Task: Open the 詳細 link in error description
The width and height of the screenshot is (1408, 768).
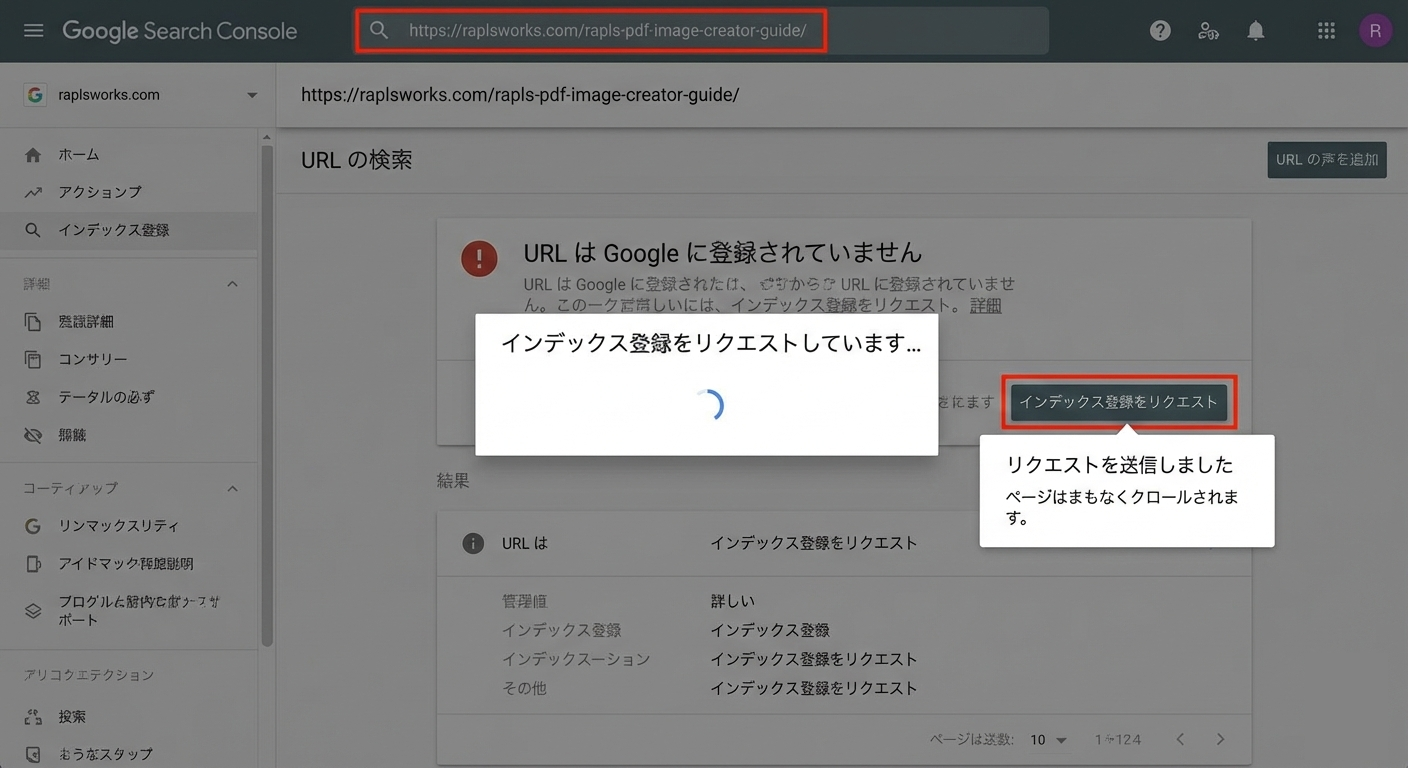Action: point(986,306)
